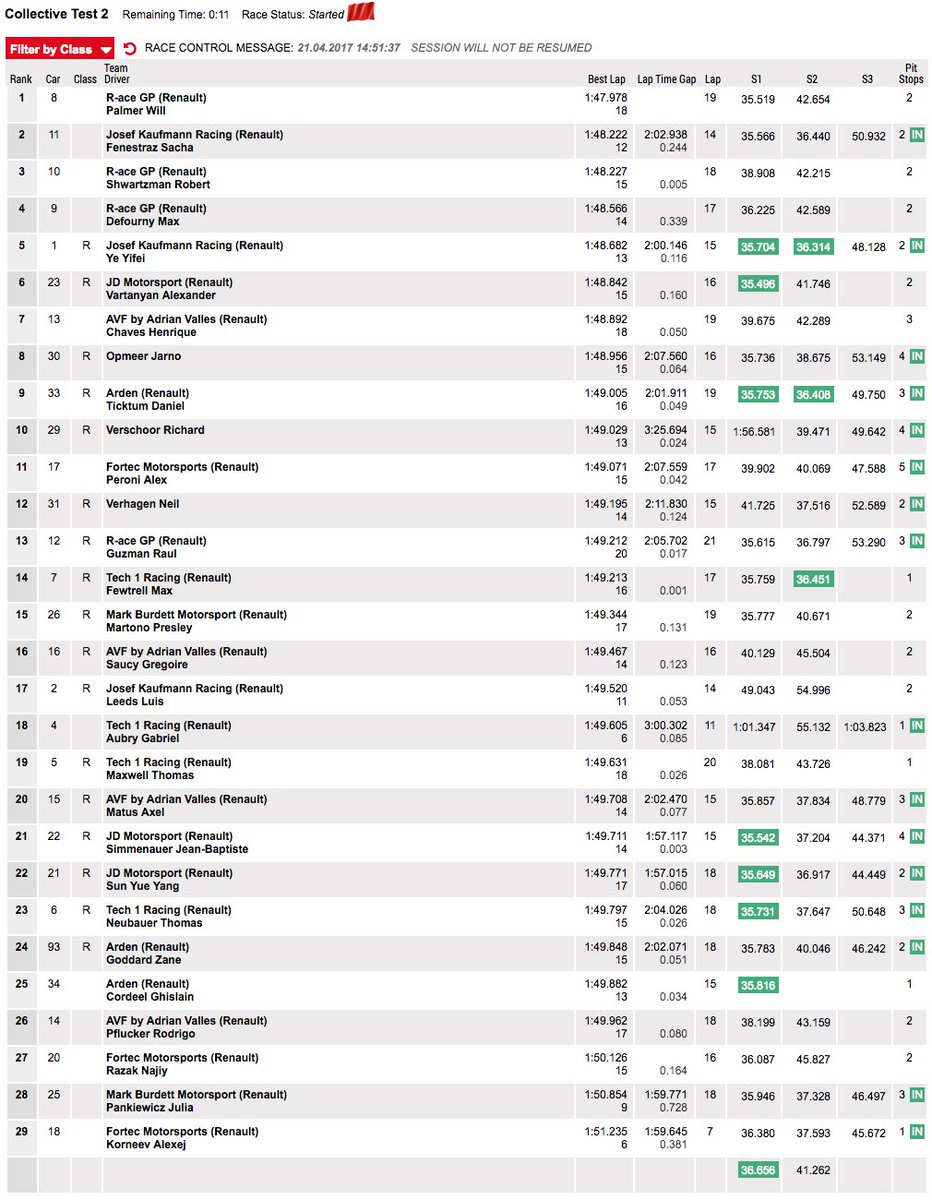Click the IN badge for Goddard Zane
This screenshot has width=932, height=1200.
tap(917, 947)
